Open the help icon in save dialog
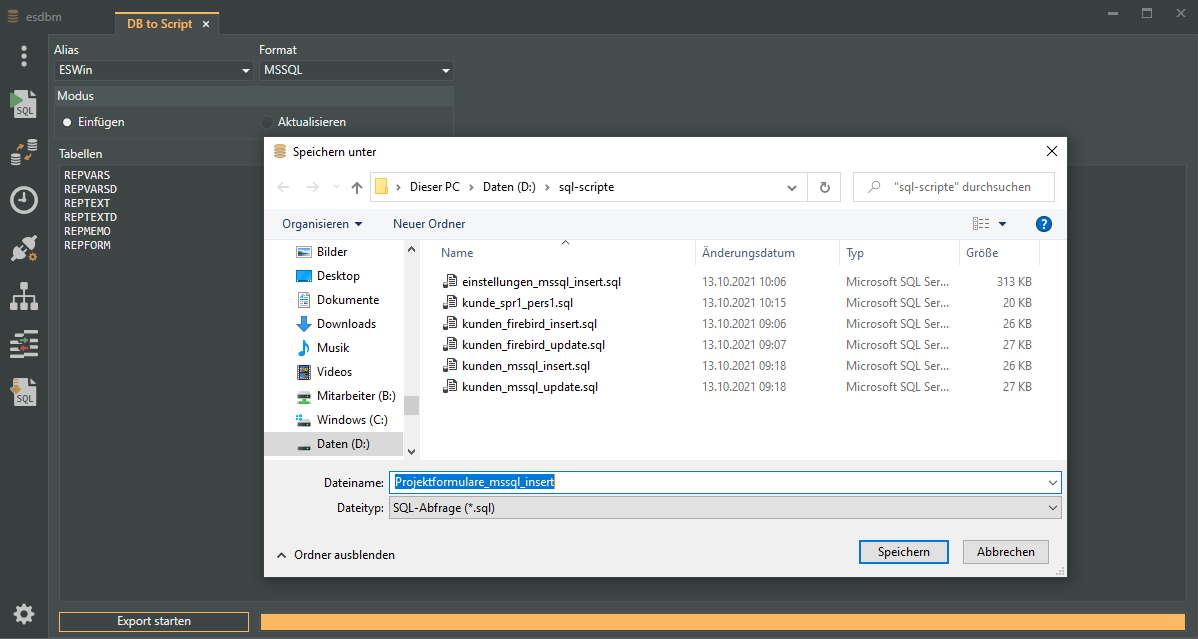The image size is (1198, 639). pyautogui.click(x=1043, y=224)
